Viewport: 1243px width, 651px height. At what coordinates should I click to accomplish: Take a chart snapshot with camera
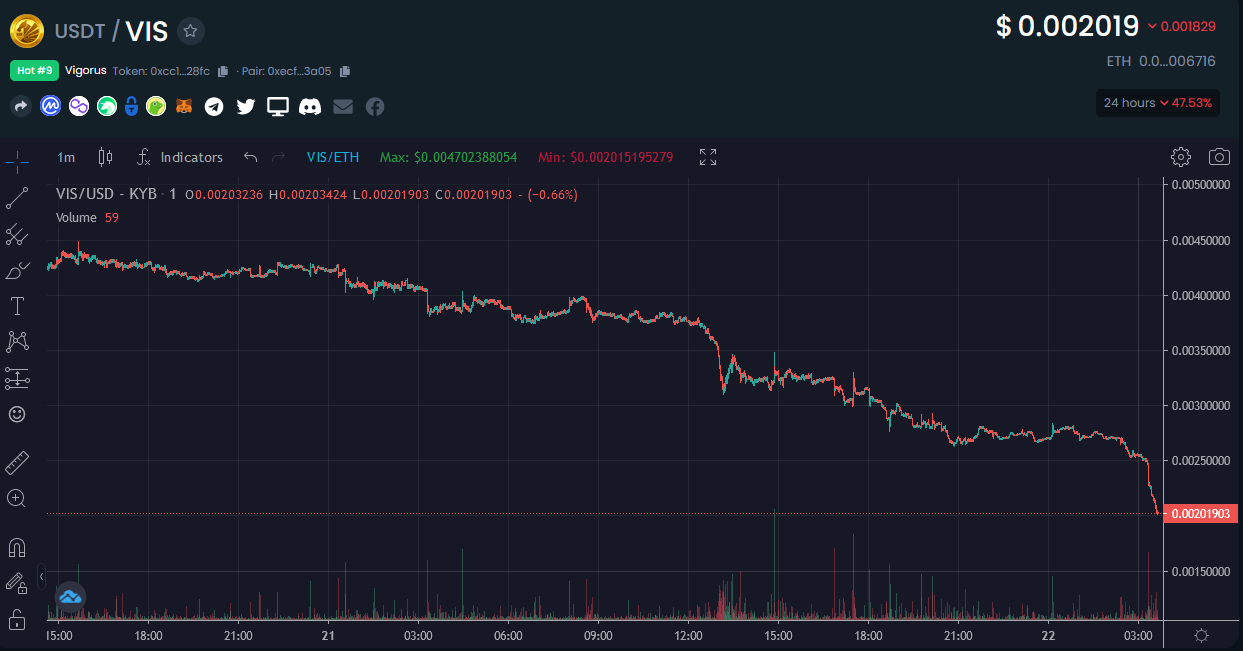[1219, 157]
